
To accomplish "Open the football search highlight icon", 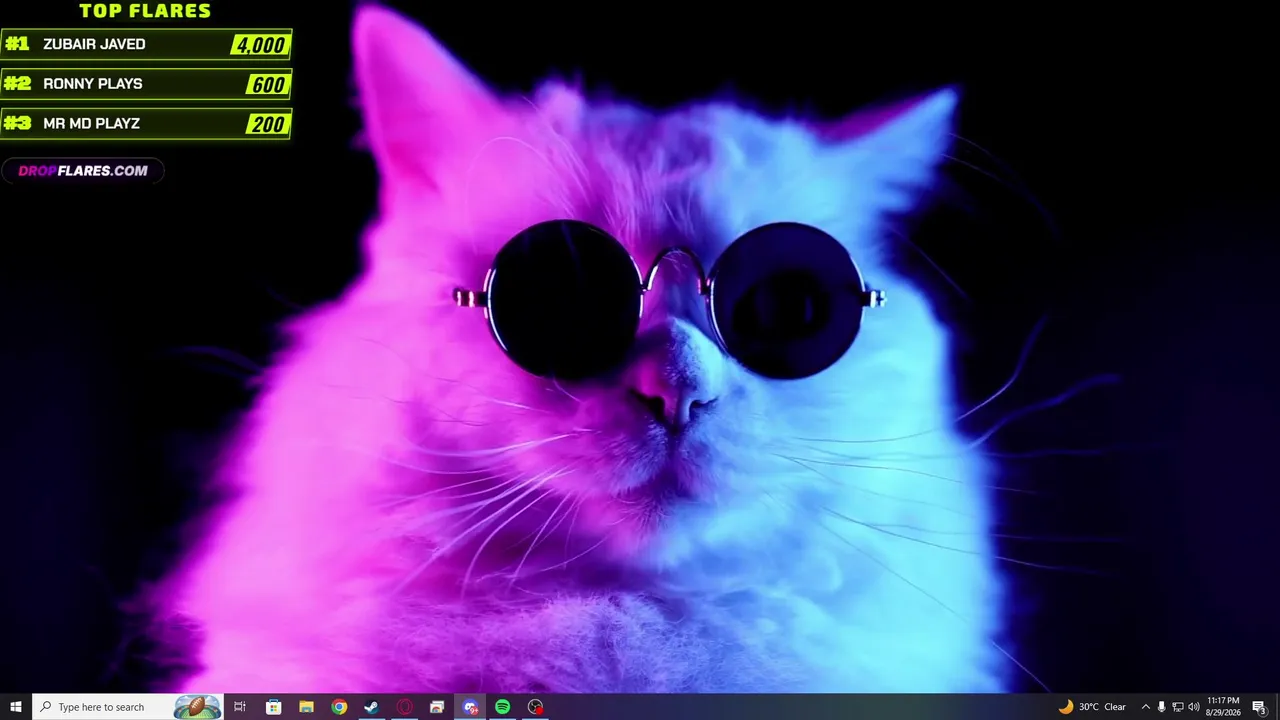I will pyautogui.click(x=197, y=707).
